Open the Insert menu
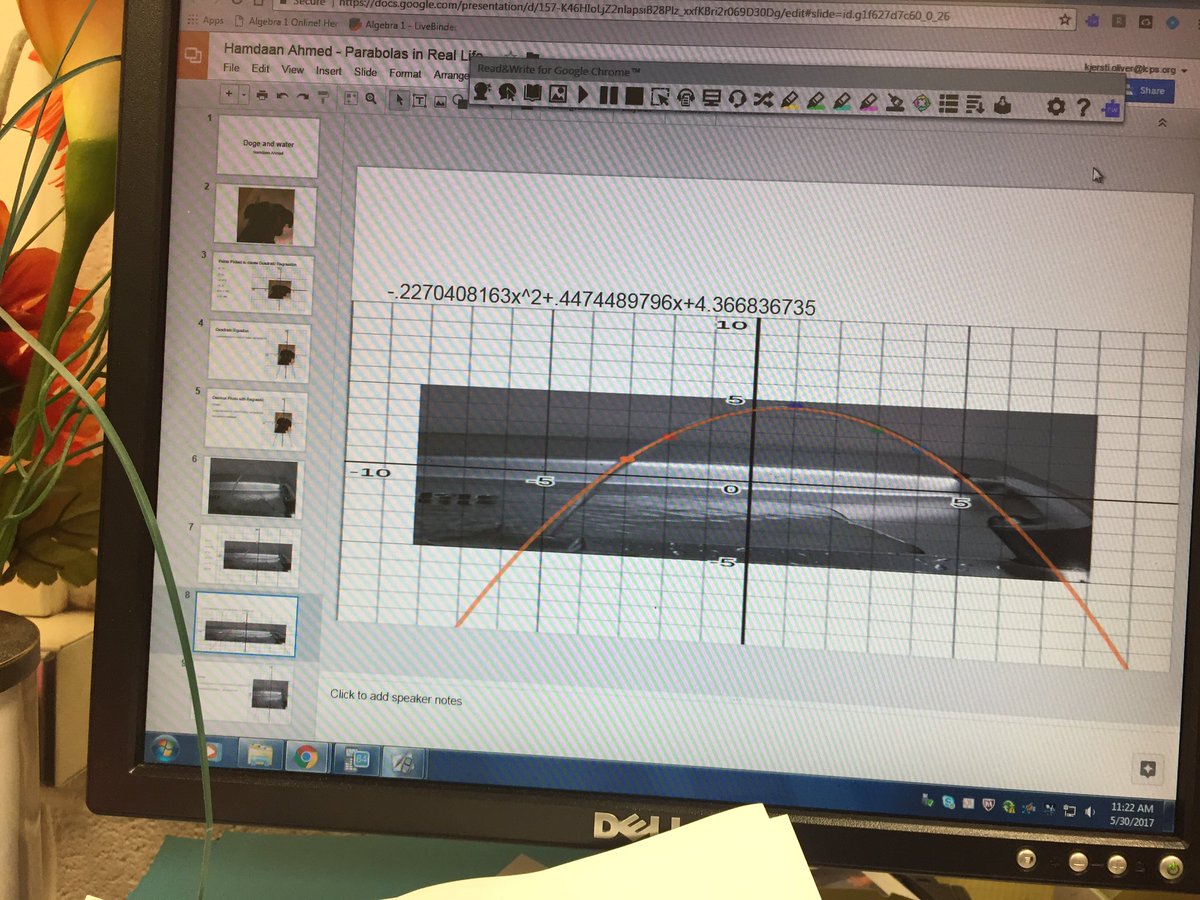The image size is (1200, 900). [x=328, y=71]
